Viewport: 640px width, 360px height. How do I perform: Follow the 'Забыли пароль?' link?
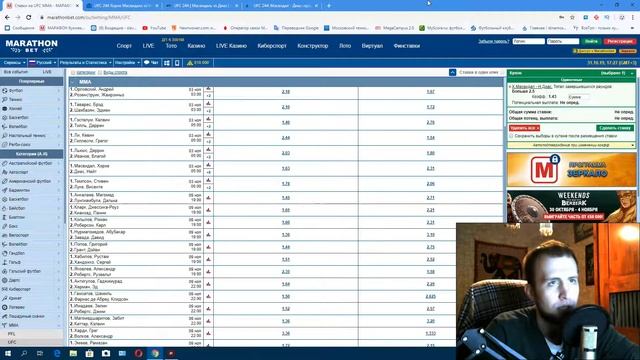click(494, 41)
